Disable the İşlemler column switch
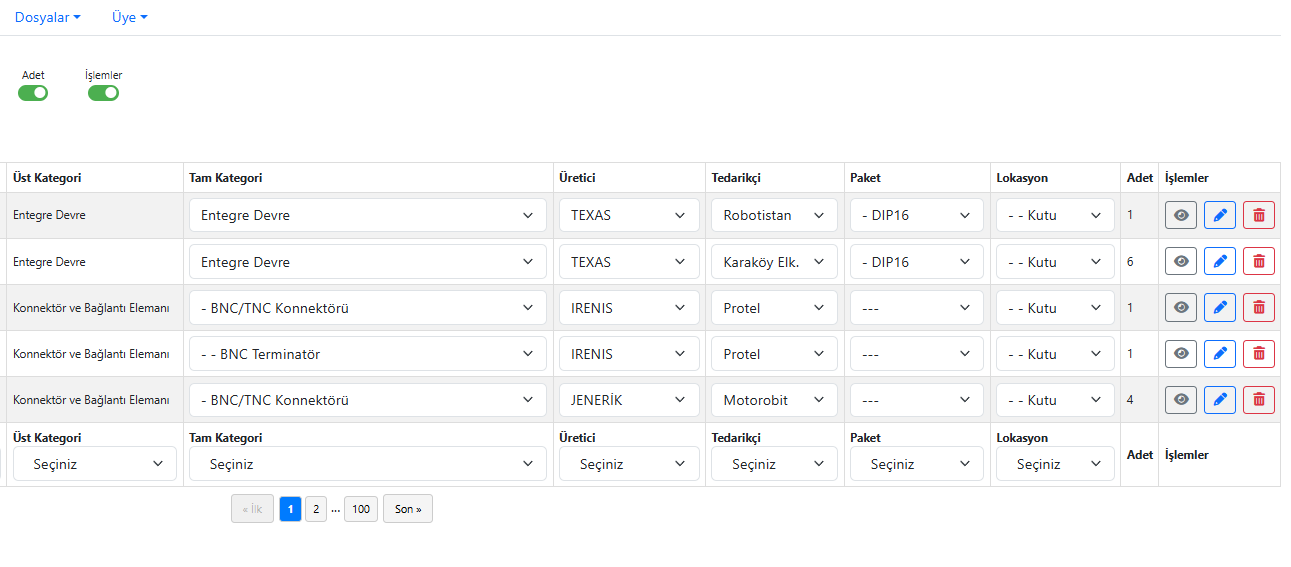The width and height of the screenshot is (1291, 567). [103, 93]
